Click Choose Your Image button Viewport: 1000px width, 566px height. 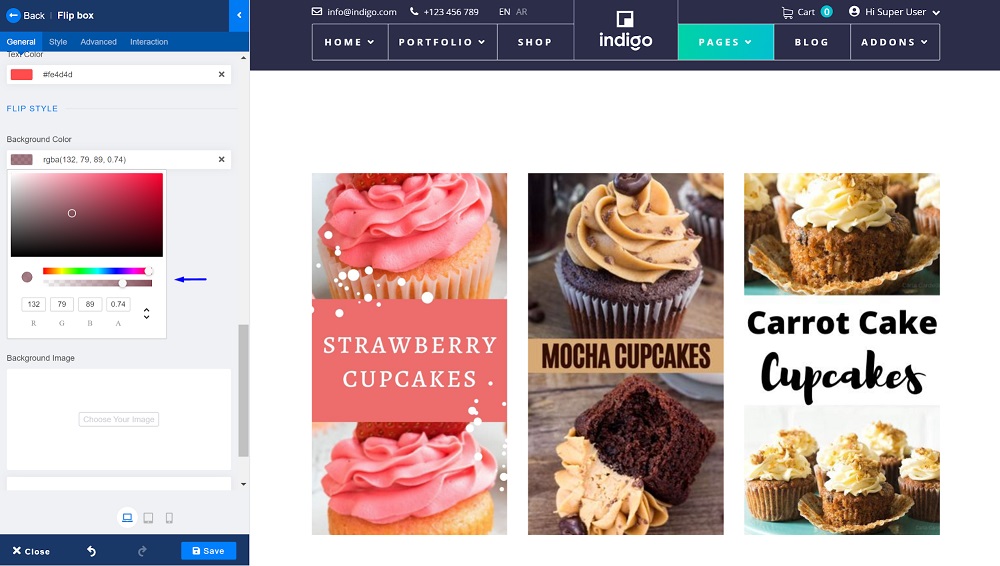tap(119, 419)
